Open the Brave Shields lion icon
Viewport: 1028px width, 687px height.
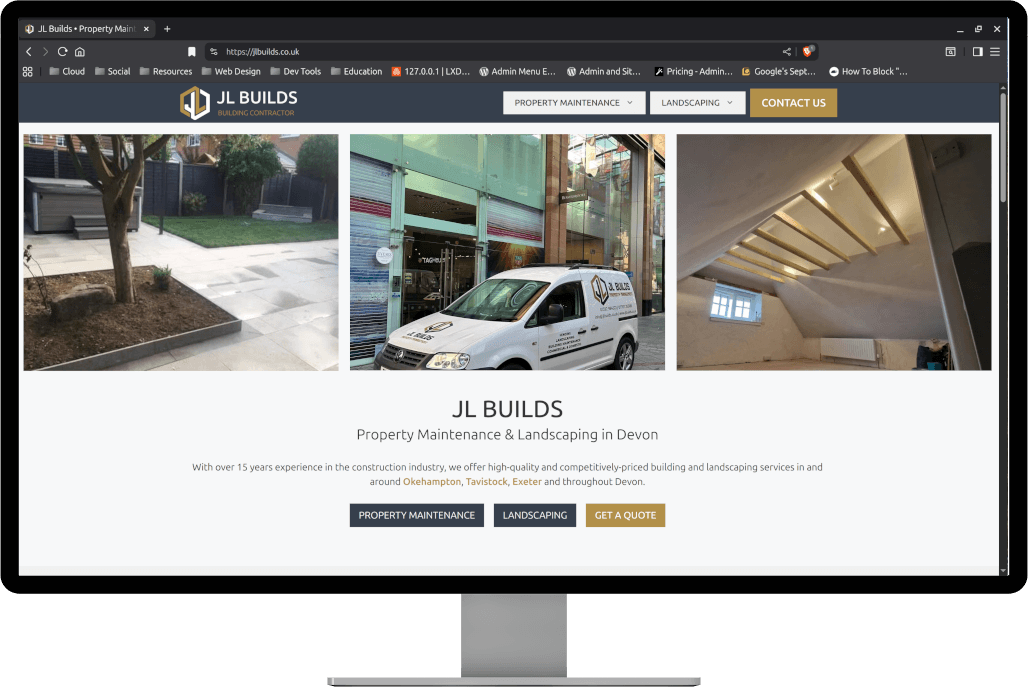click(x=807, y=51)
